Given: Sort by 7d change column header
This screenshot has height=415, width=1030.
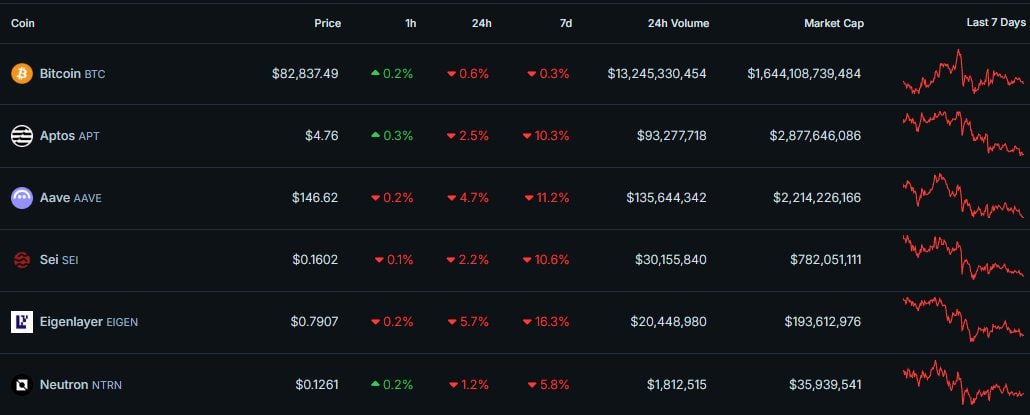Looking at the screenshot, I should pyautogui.click(x=565, y=23).
